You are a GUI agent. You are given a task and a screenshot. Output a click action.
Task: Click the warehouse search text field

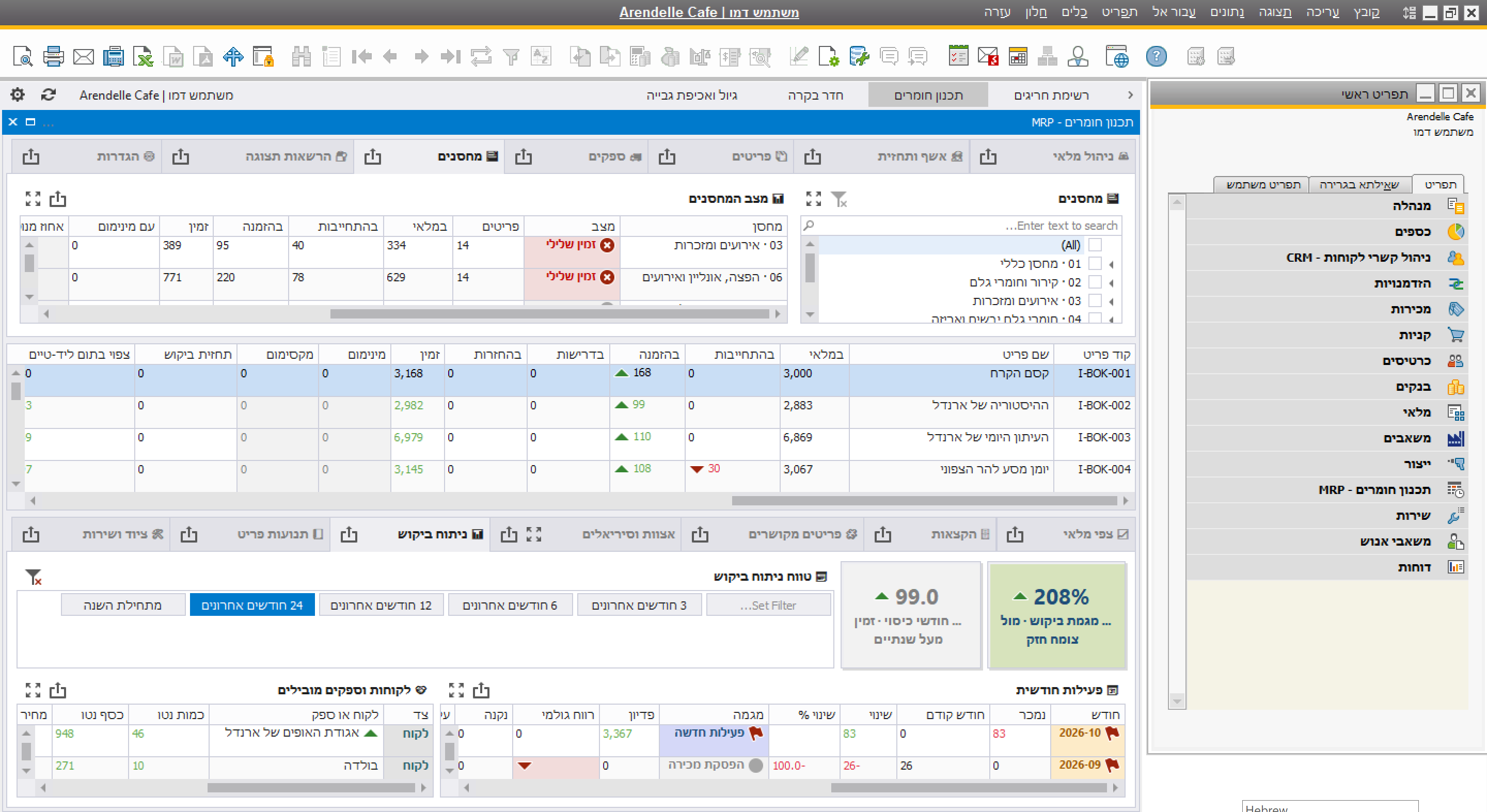961,226
